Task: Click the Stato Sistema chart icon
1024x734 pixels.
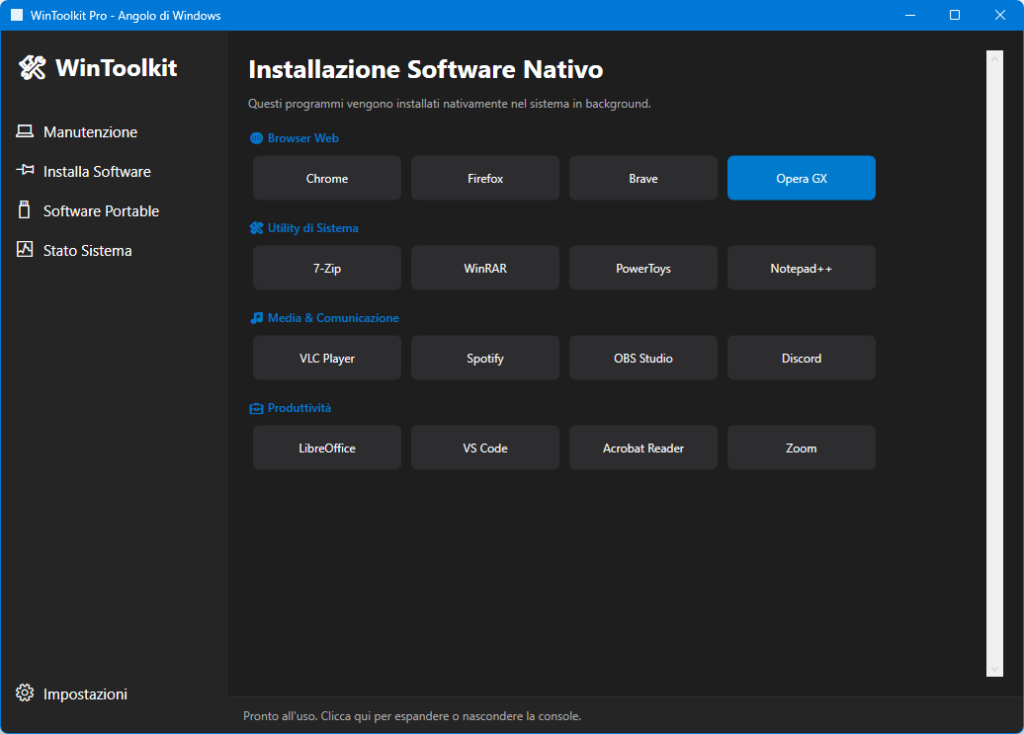Action: (25, 249)
